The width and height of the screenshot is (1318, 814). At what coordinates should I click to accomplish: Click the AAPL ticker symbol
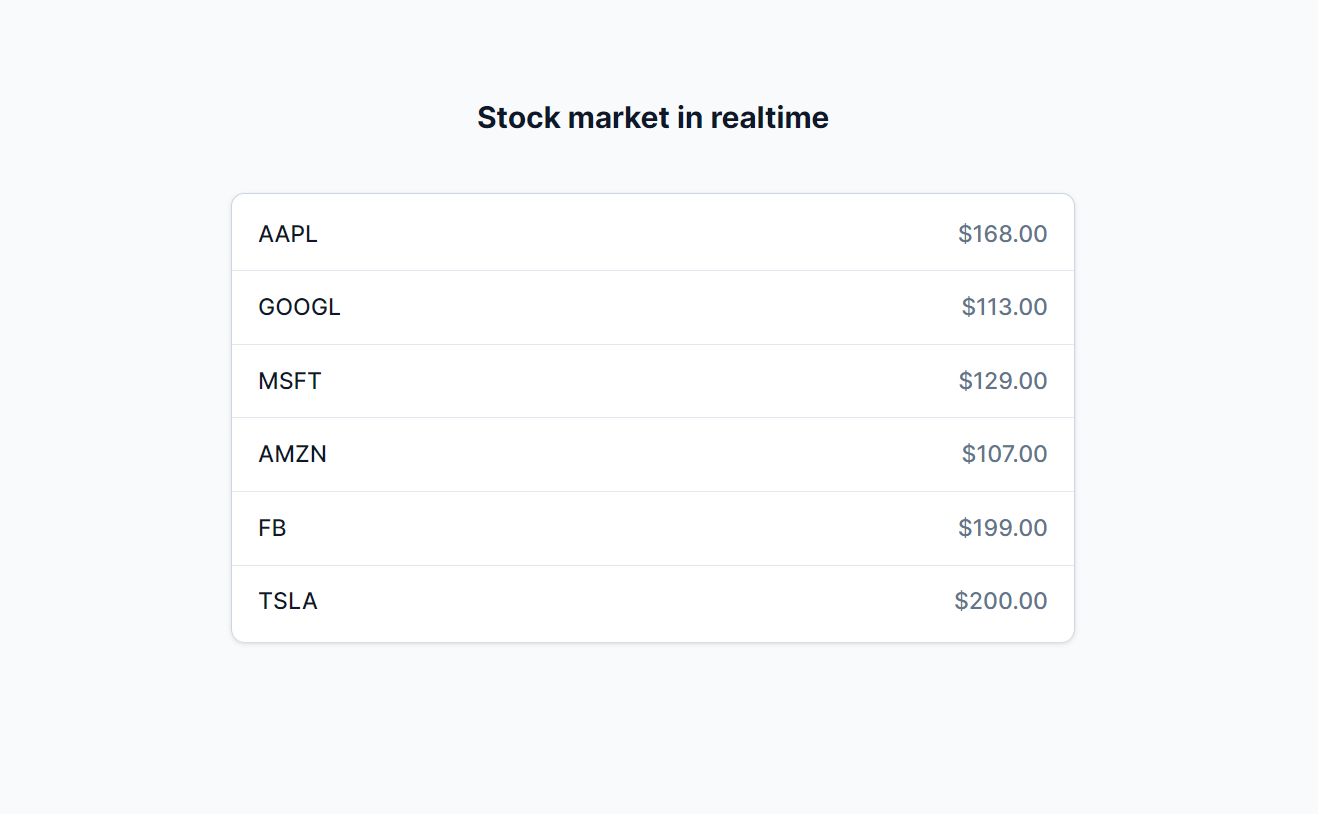(288, 234)
